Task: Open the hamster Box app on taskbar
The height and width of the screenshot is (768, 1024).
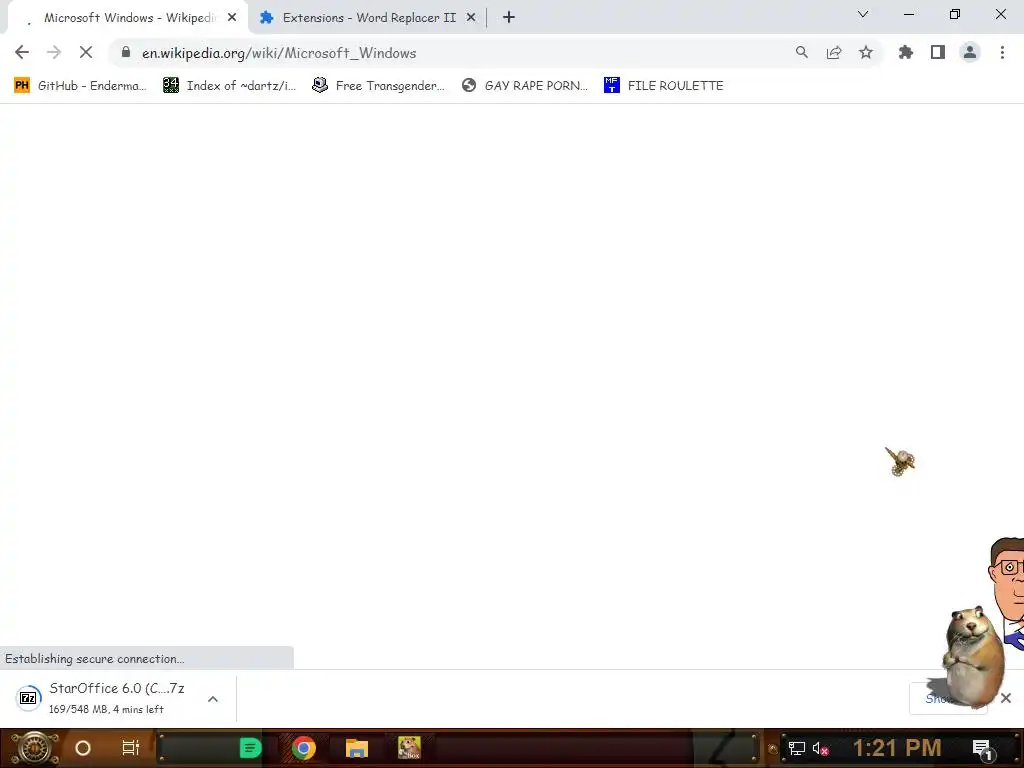Action: coord(409,748)
